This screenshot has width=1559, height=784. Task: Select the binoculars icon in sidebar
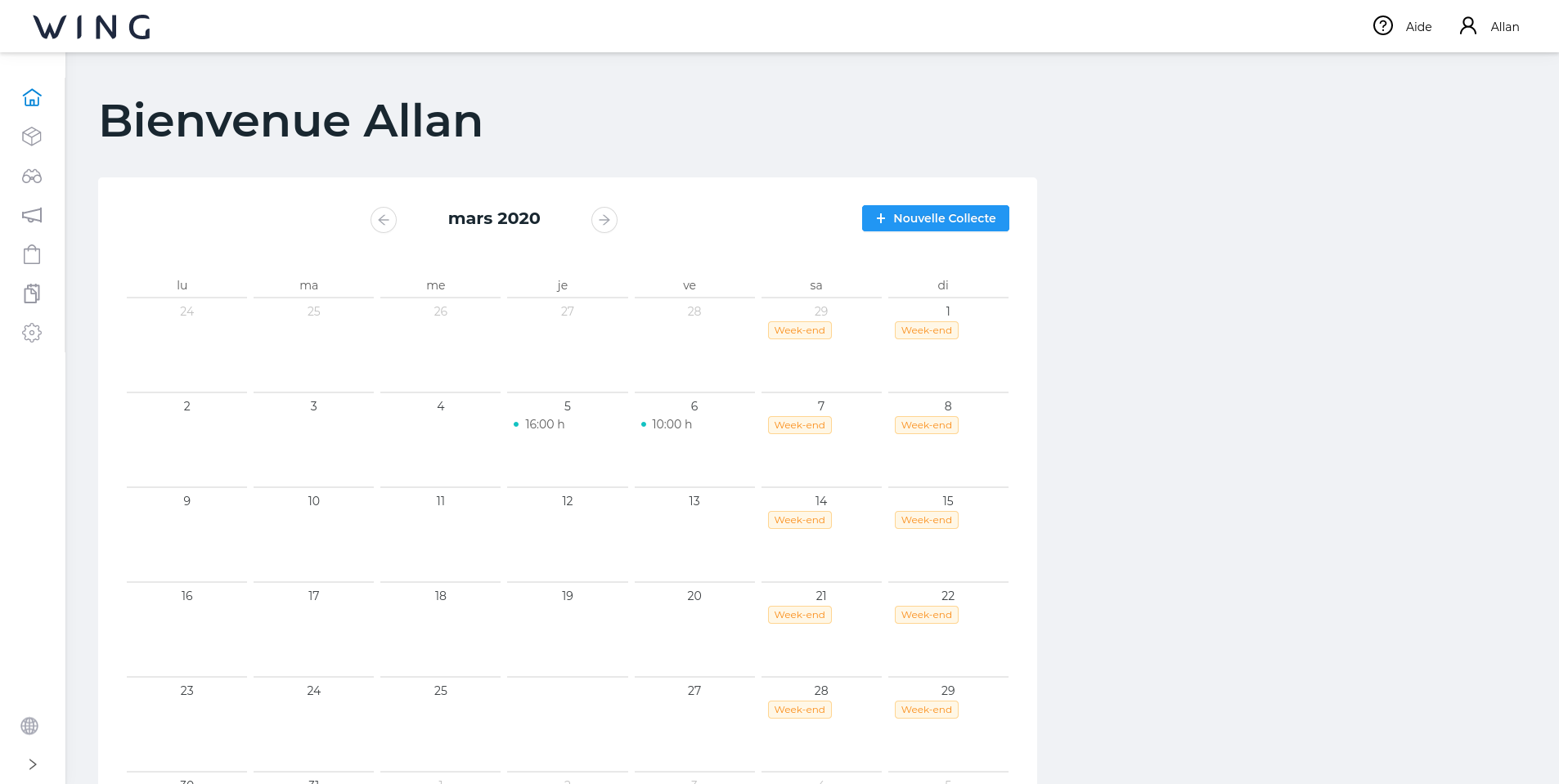tap(32, 176)
